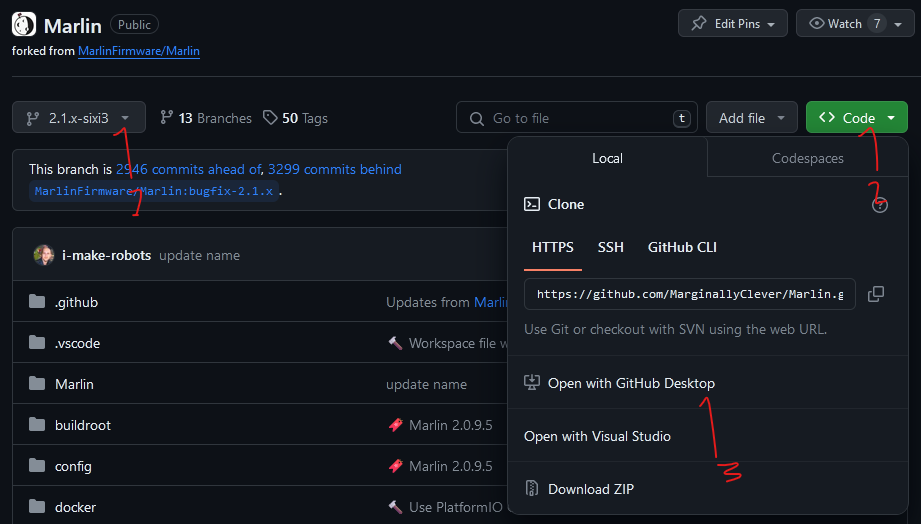Copy the HTTPS clone URL to clipboard

pos(876,294)
